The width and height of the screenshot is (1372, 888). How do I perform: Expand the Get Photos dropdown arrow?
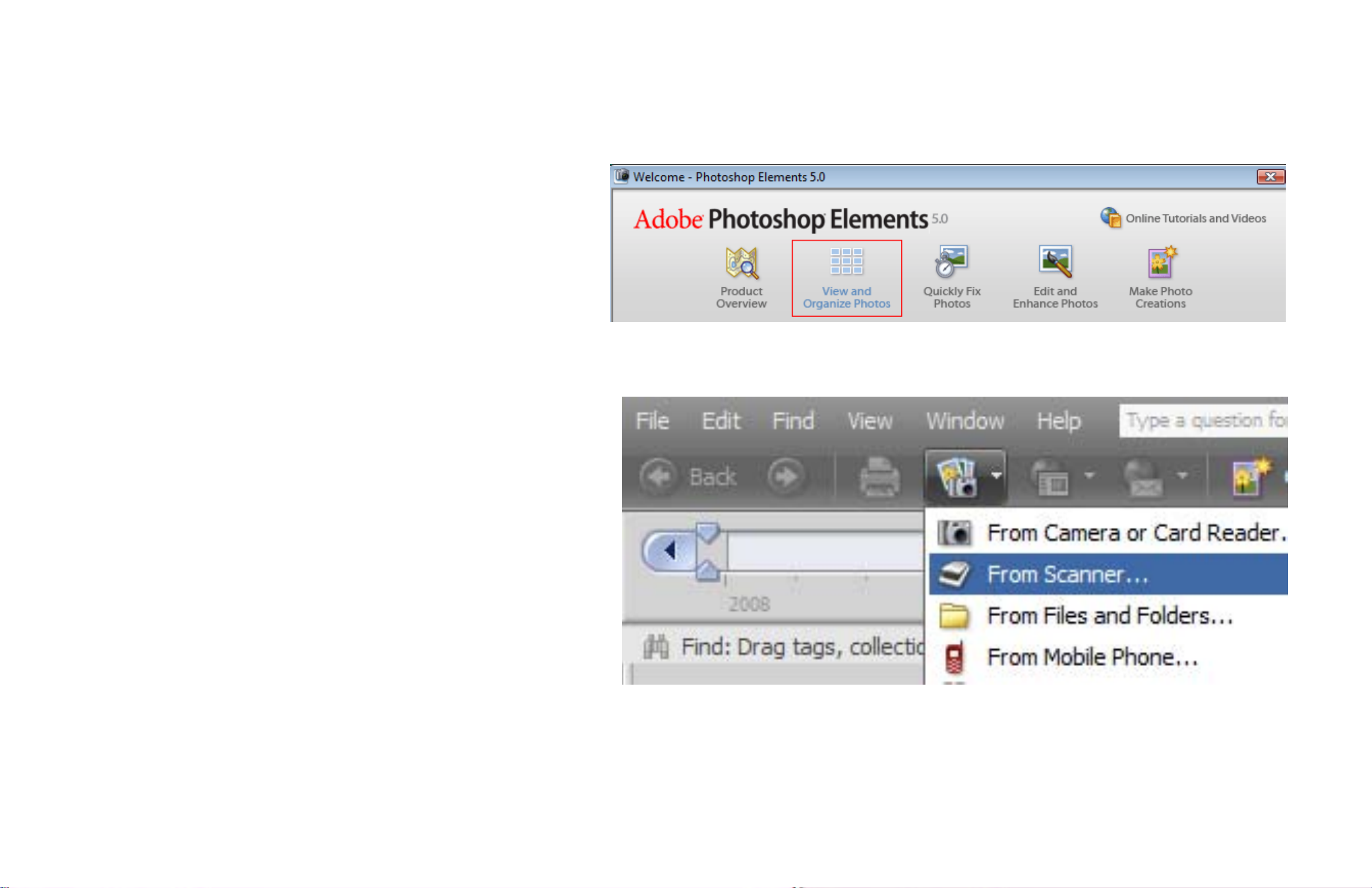pyautogui.click(x=996, y=475)
